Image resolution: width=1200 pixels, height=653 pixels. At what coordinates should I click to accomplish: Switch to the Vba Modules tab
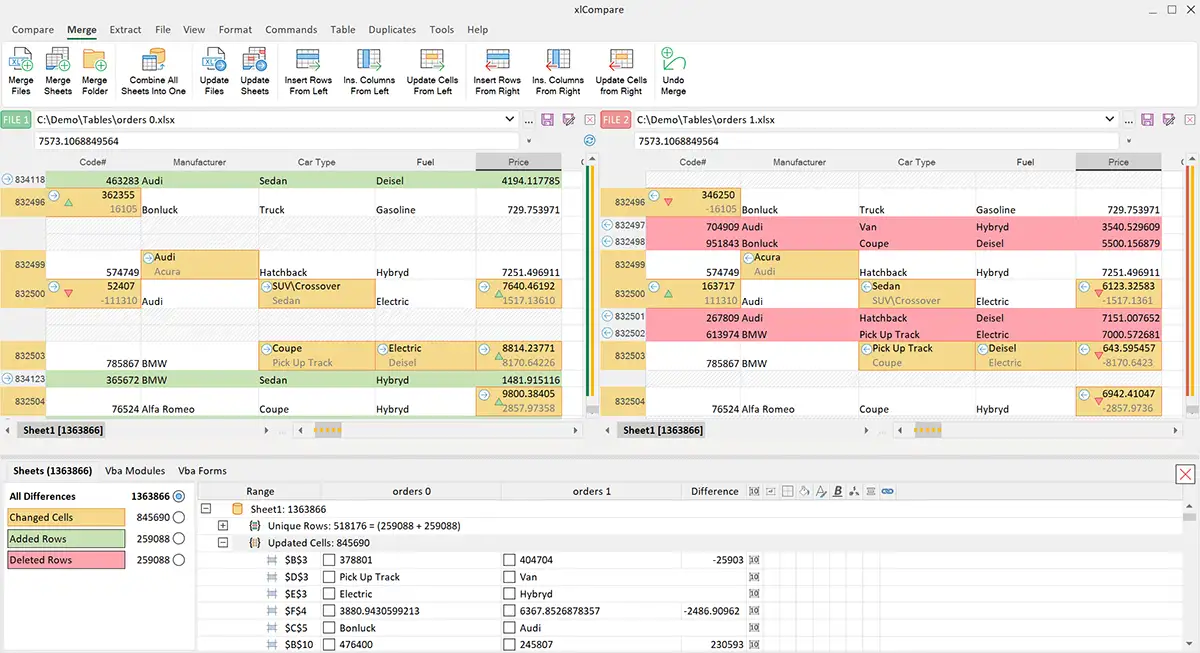[135, 470]
